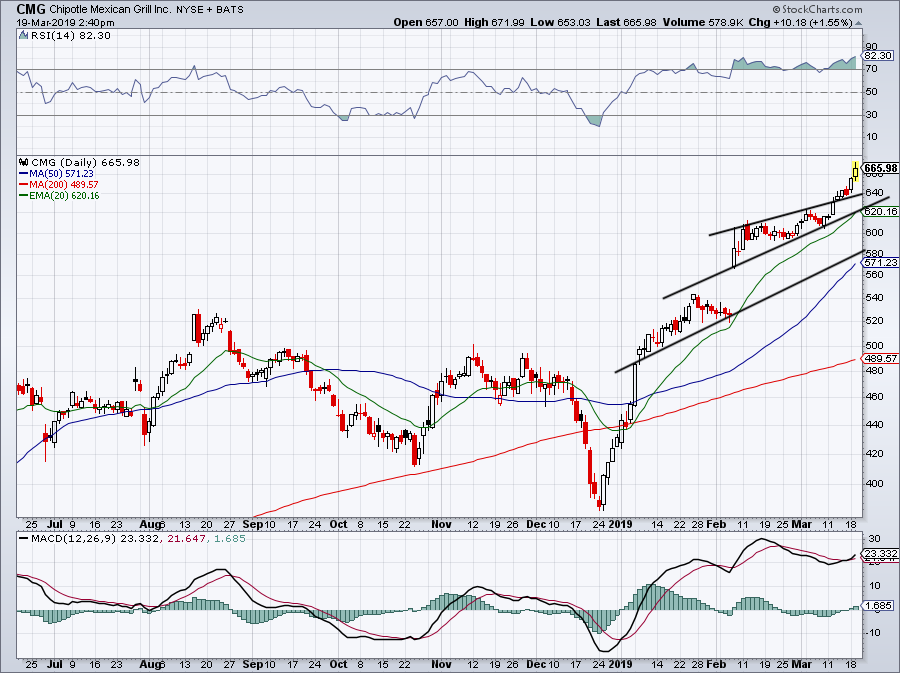Click the candlestick icon beside CMG (Daily)
Screen dimensions: 900x673
(x=24, y=162)
